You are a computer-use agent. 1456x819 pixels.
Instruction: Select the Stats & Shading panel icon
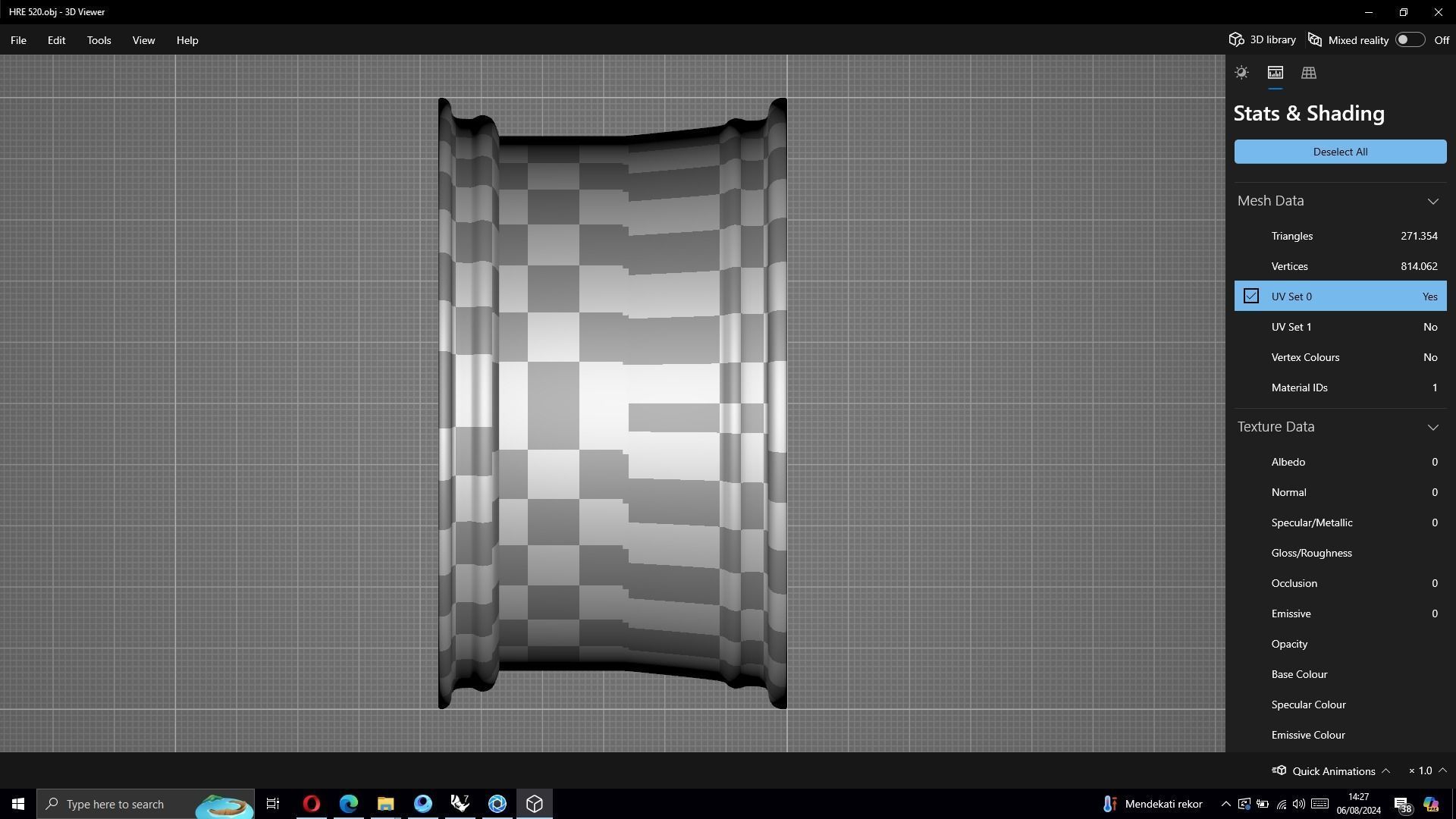1275,73
